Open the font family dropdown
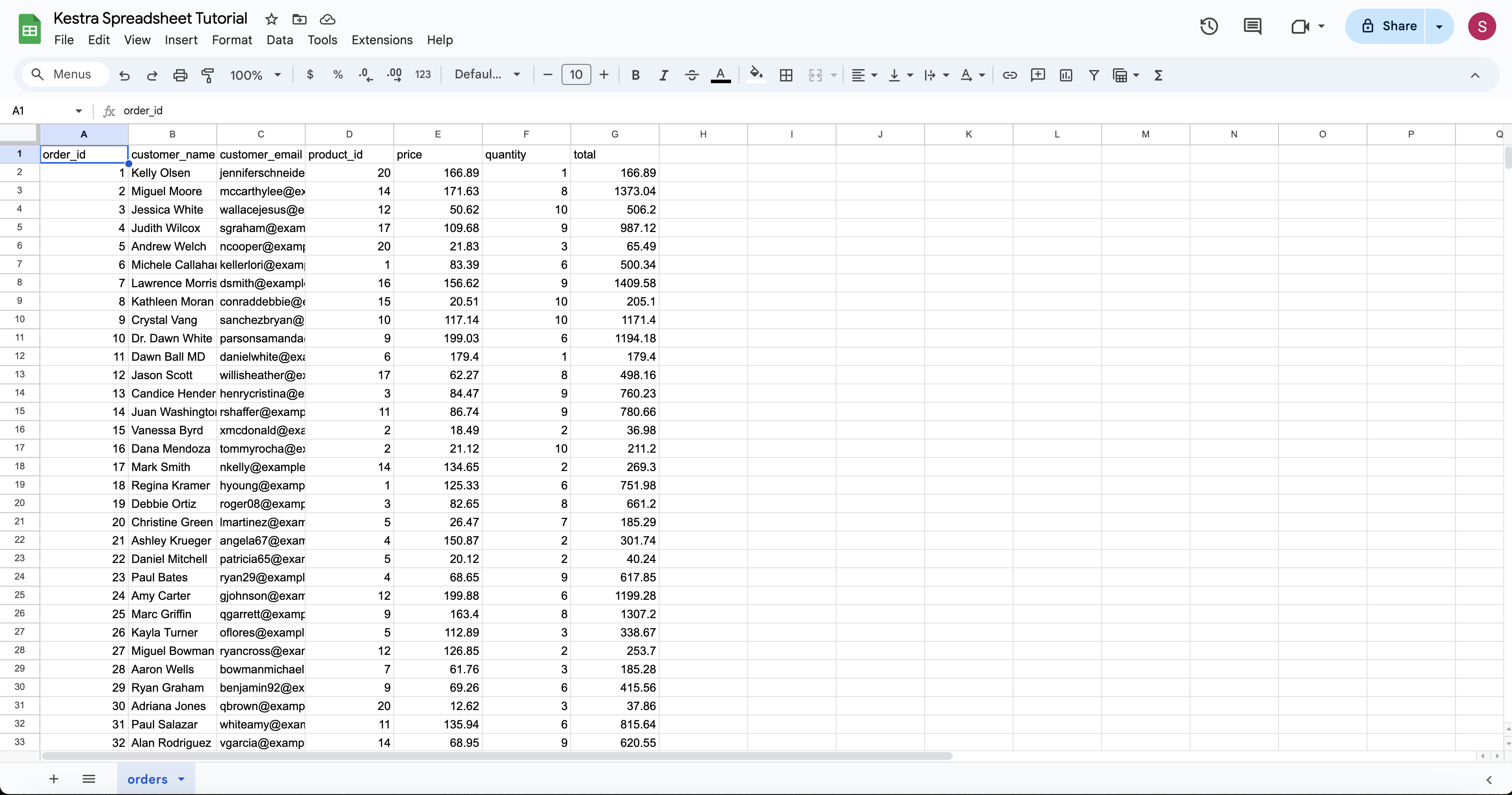The image size is (1512, 795). pyautogui.click(x=486, y=74)
